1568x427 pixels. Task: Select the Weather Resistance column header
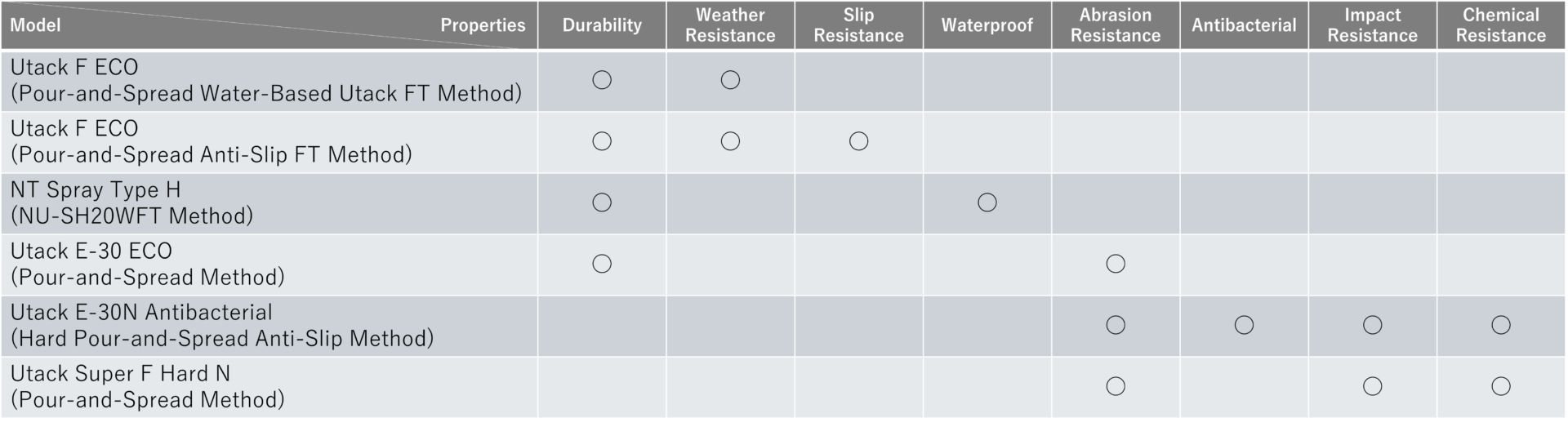(x=730, y=25)
